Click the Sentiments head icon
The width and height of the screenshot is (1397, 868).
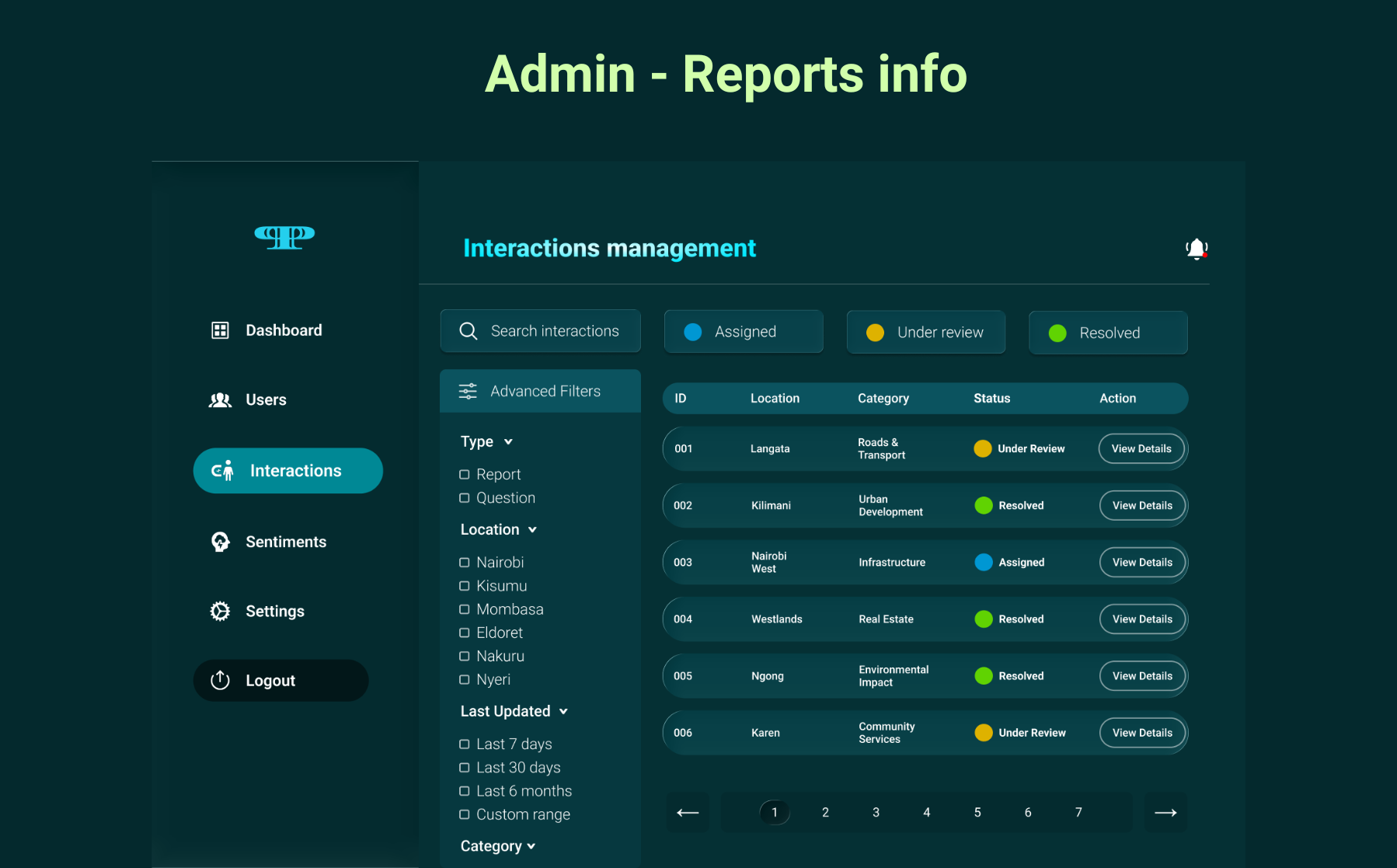[220, 542]
